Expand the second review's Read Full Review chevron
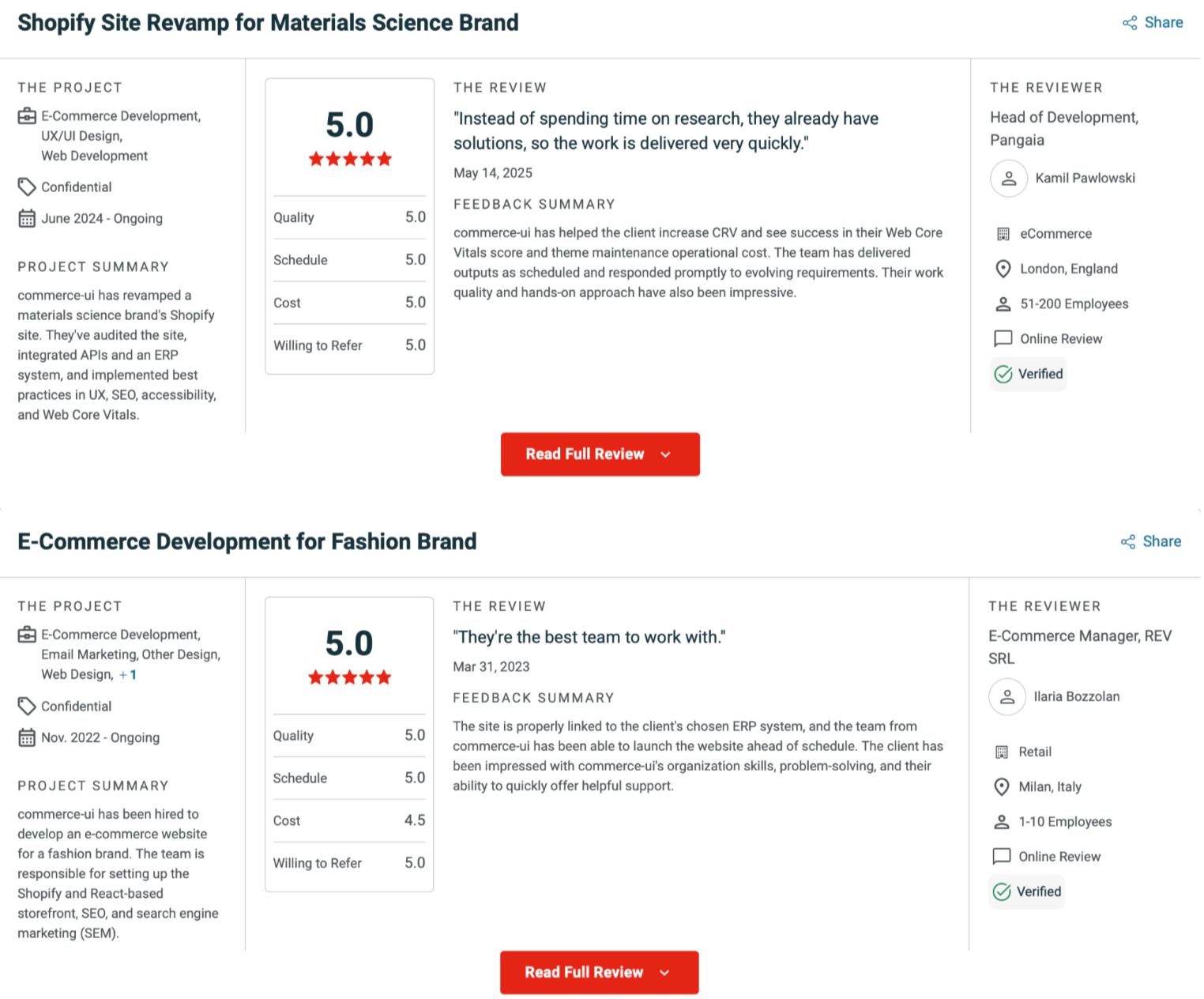 665,973
